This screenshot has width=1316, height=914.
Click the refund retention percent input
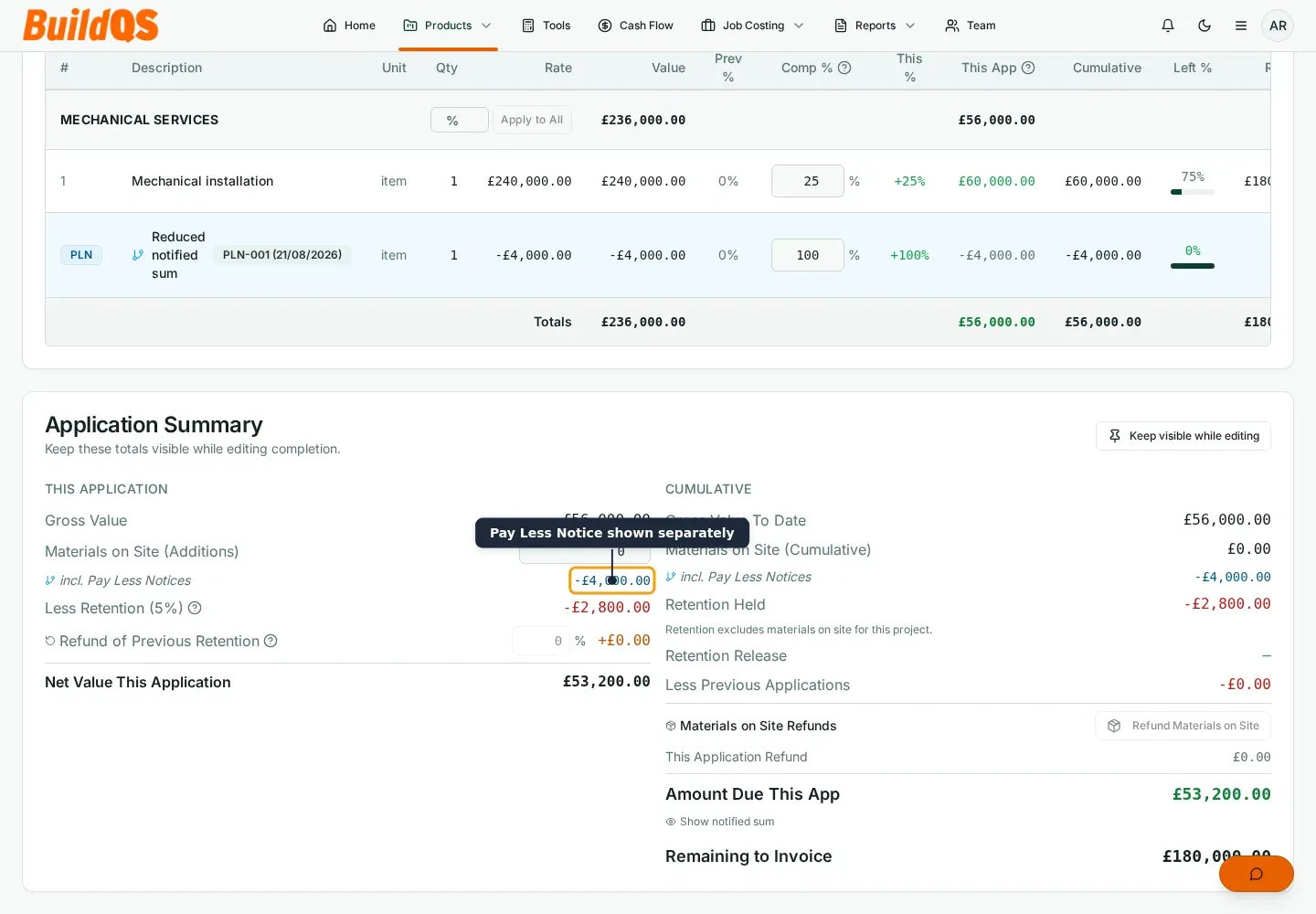540,641
